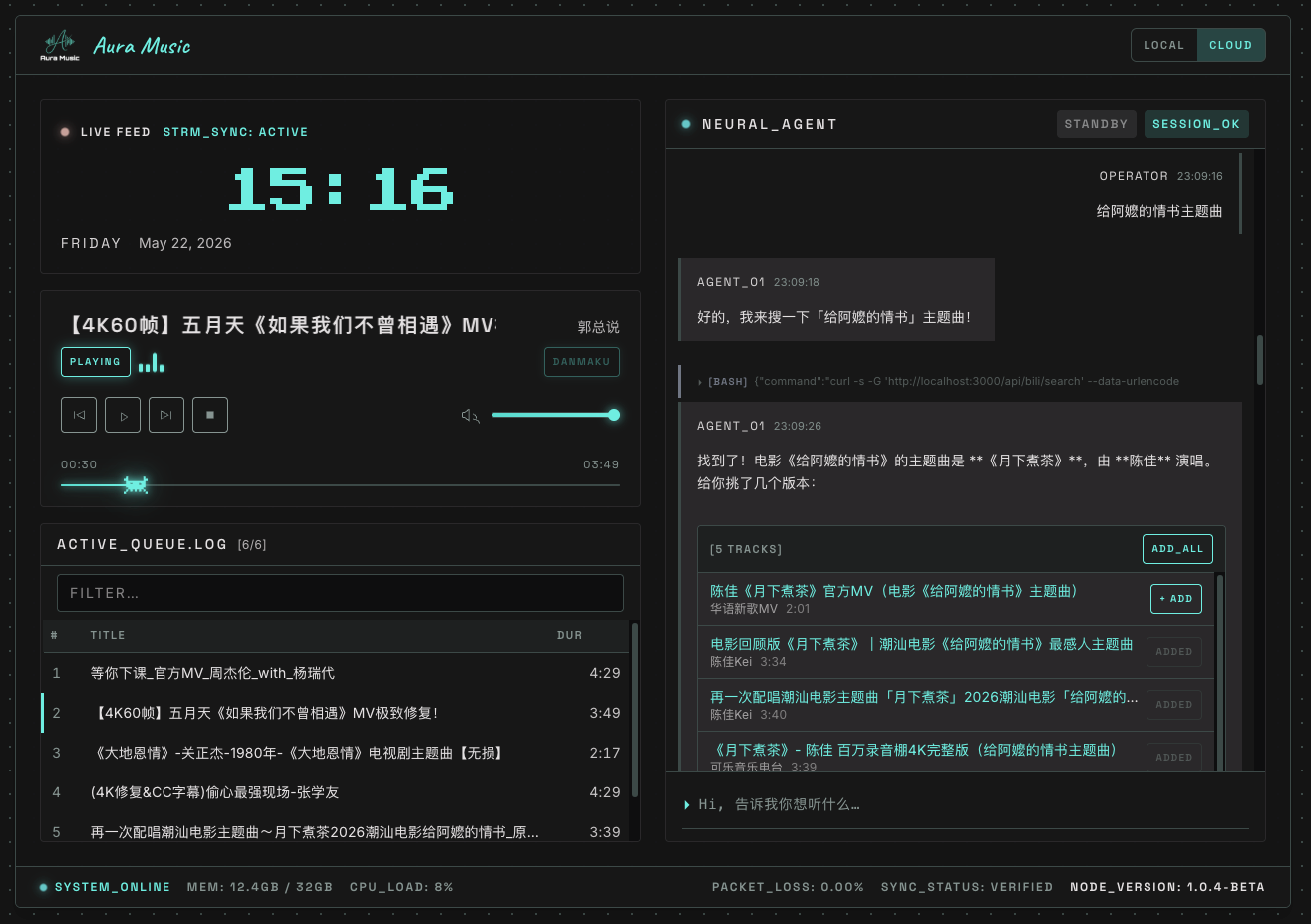This screenshot has height=924, width=1311.
Task: Click CPU_LOAD: 8% in status bar
Action: 401,887
